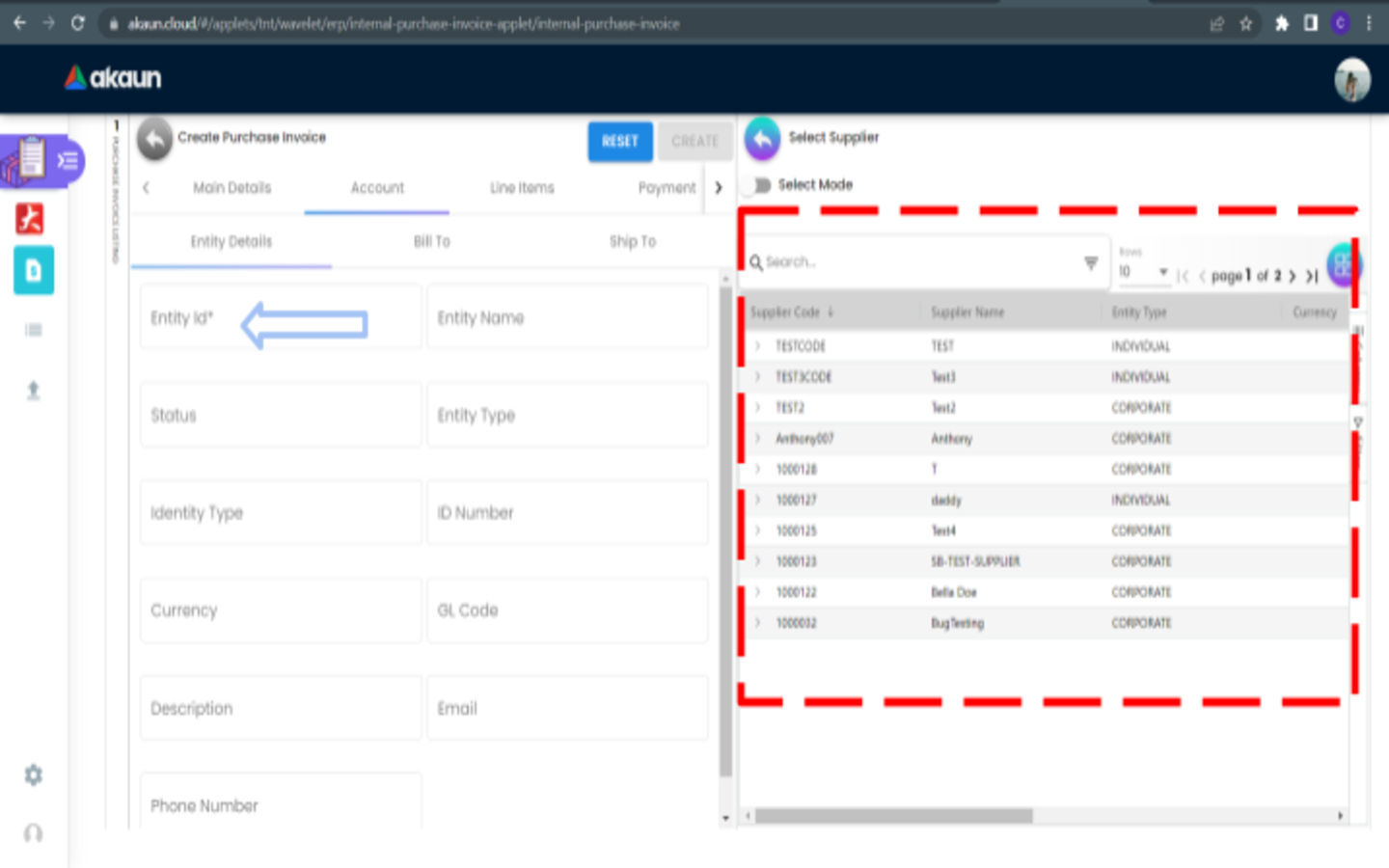Select the Bill To sub-tab
This screenshot has height=868, width=1389.
pyautogui.click(x=432, y=242)
